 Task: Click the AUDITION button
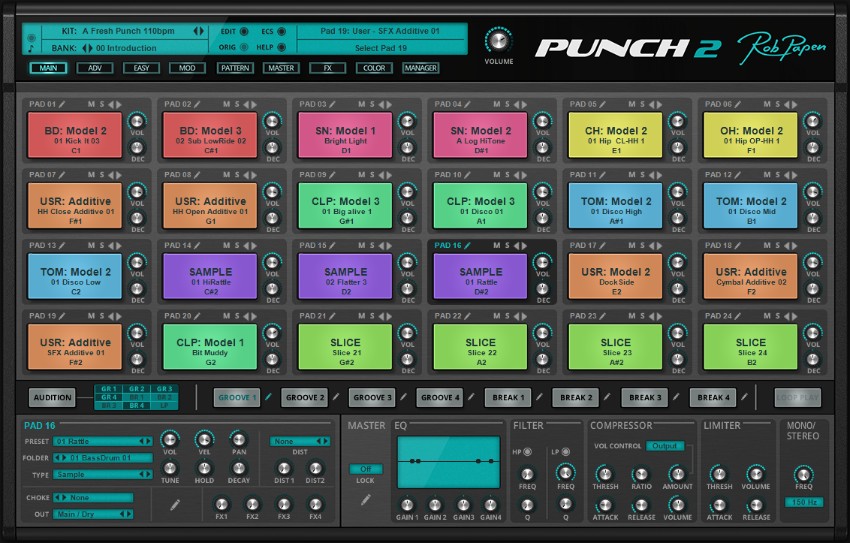52,397
